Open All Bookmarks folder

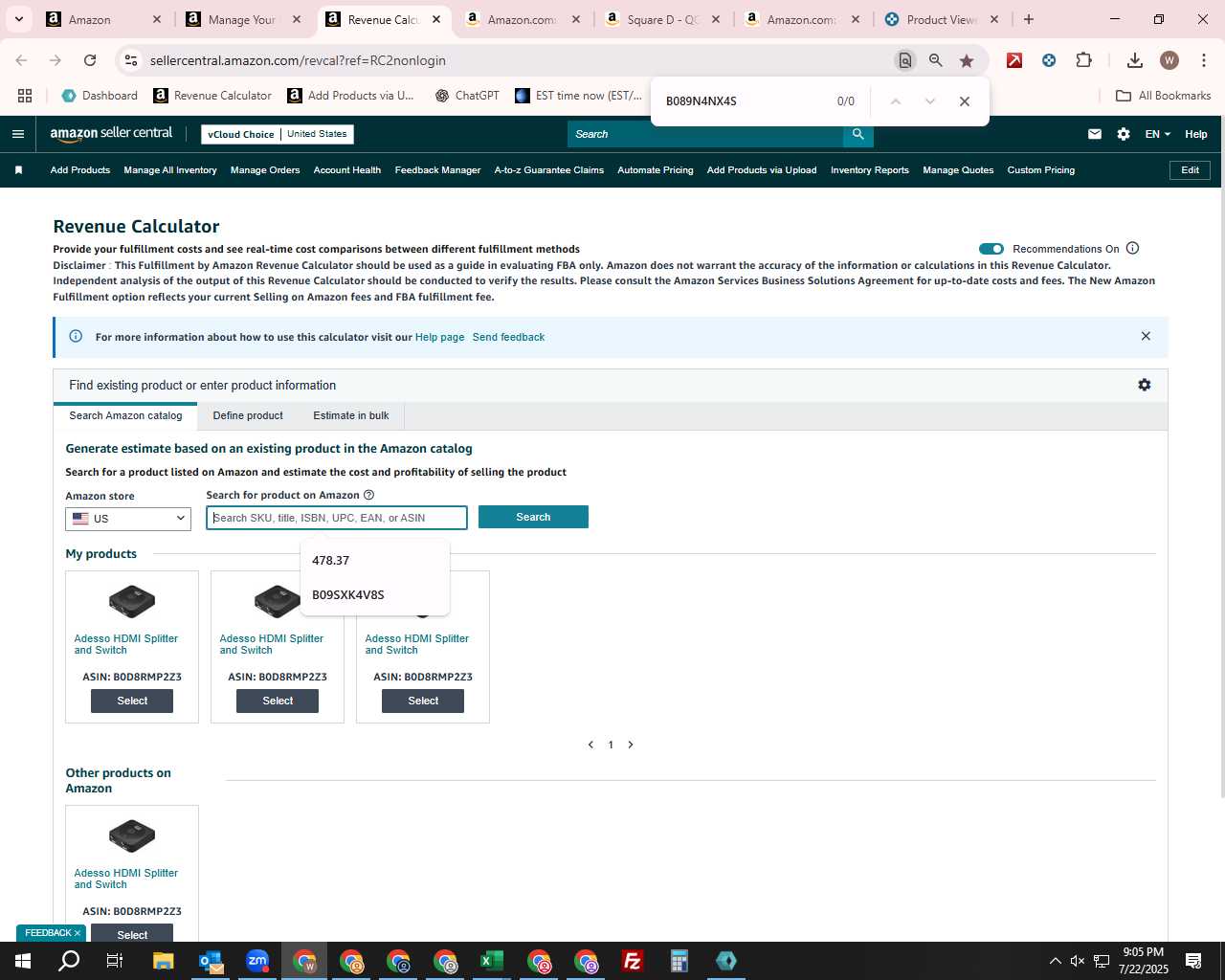coord(1164,96)
